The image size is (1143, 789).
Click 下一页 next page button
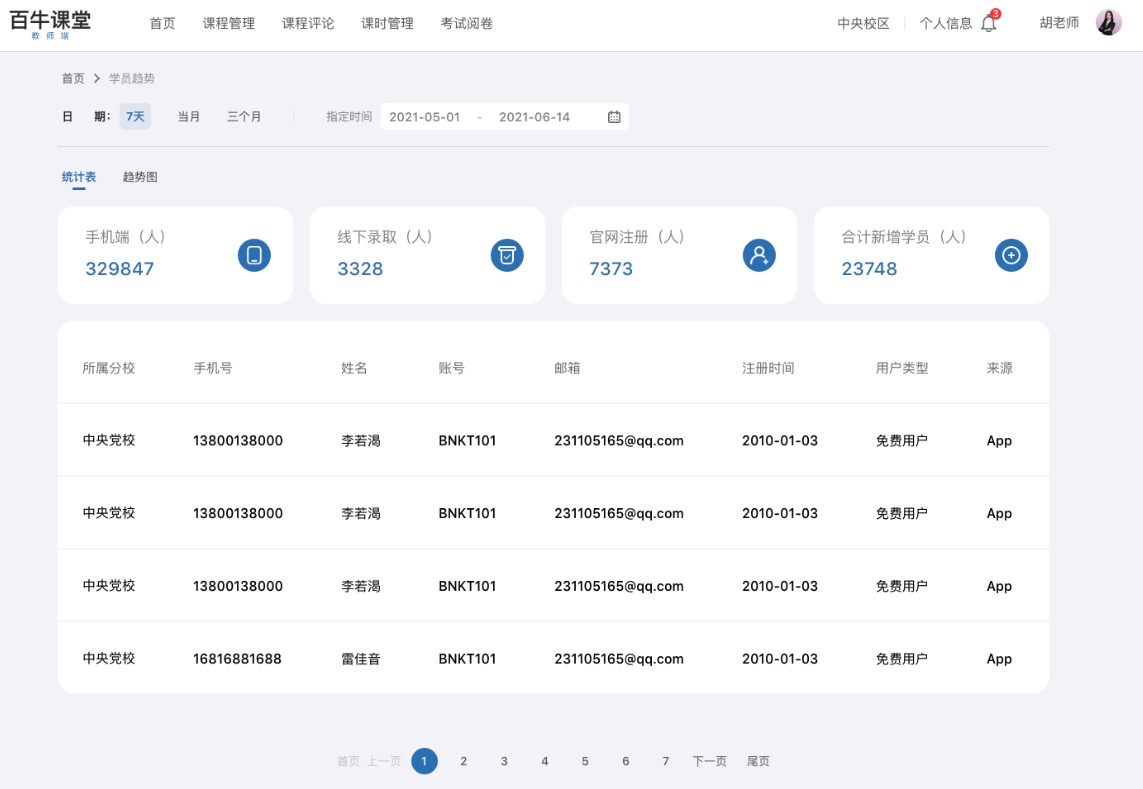[x=709, y=761]
